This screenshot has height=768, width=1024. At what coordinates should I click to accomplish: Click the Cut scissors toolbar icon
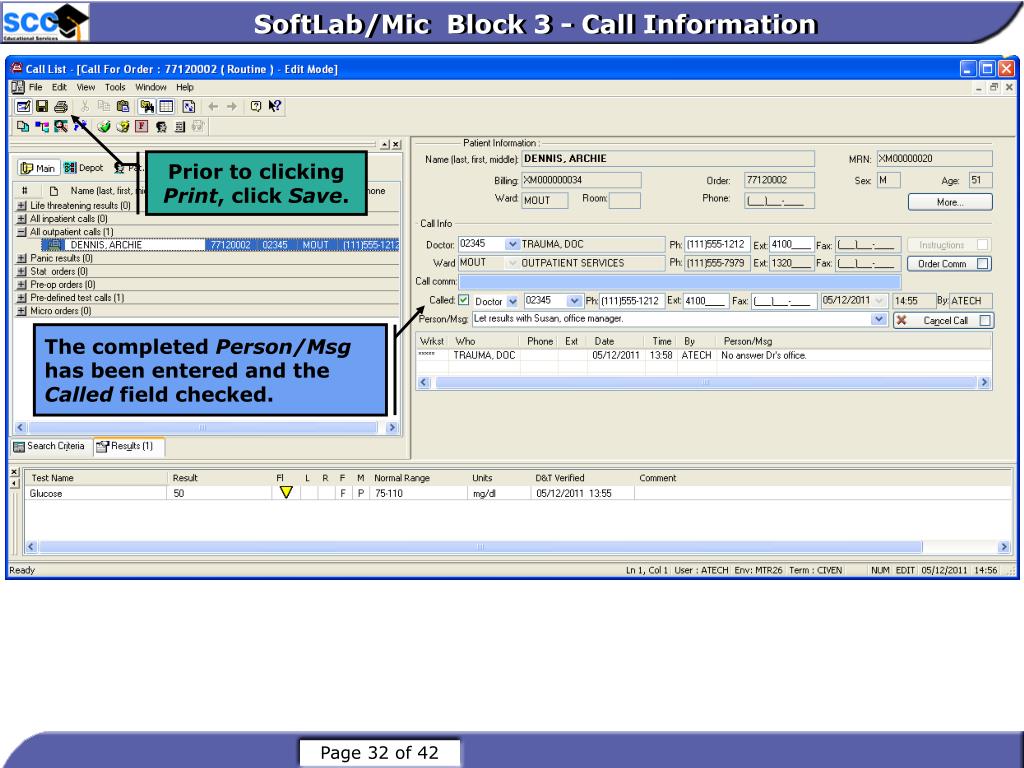point(85,106)
